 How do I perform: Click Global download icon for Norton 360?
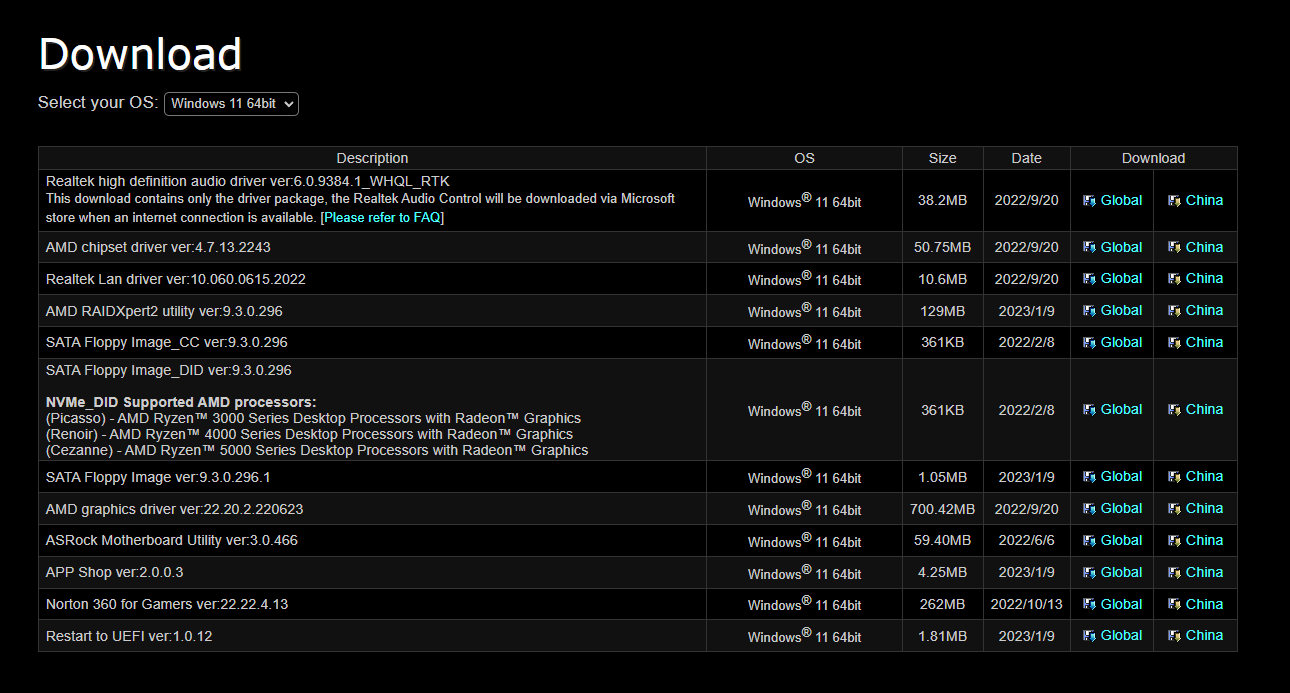(1089, 604)
